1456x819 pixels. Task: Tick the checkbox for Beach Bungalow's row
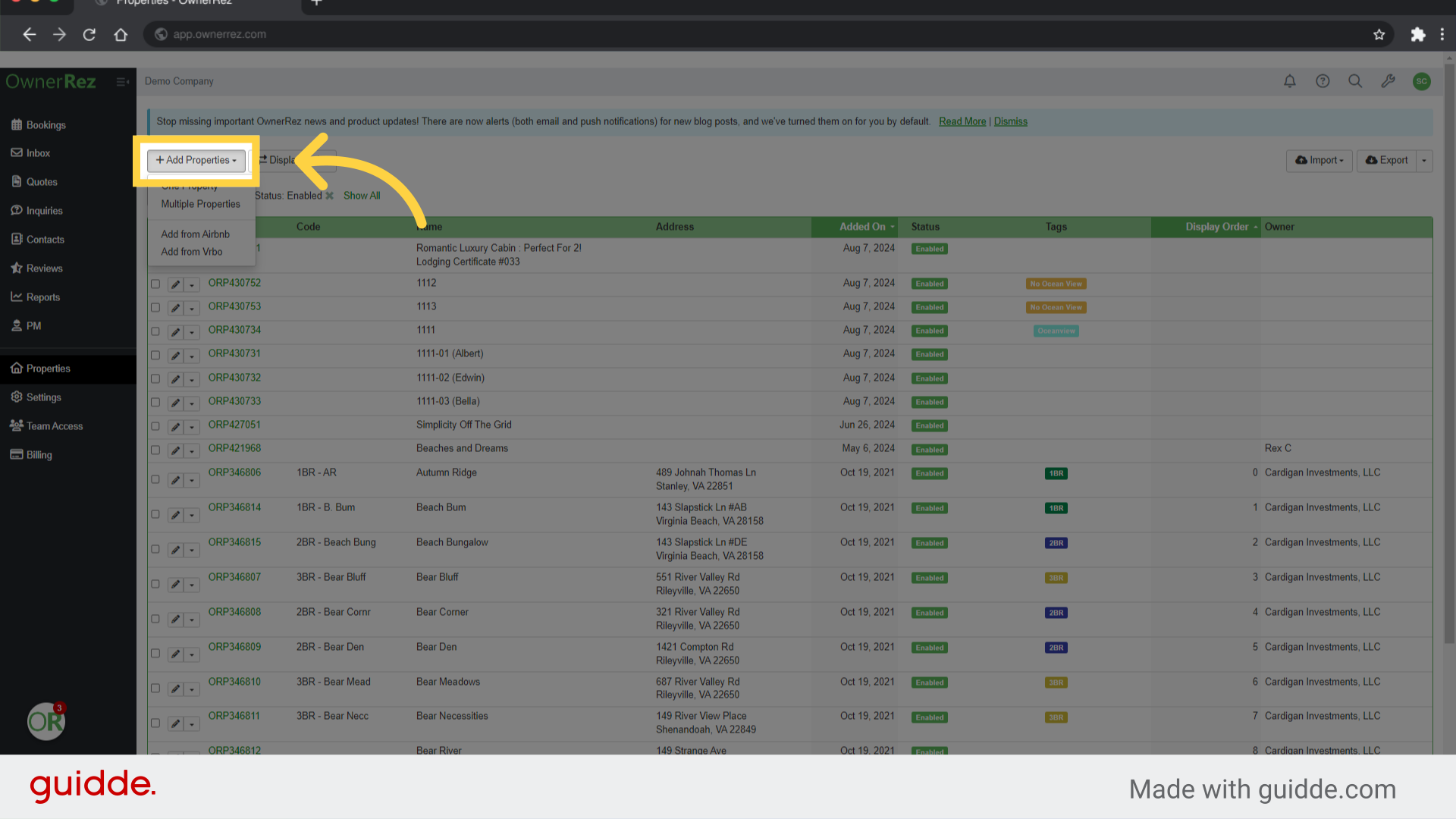pyautogui.click(x=155, y=550)
